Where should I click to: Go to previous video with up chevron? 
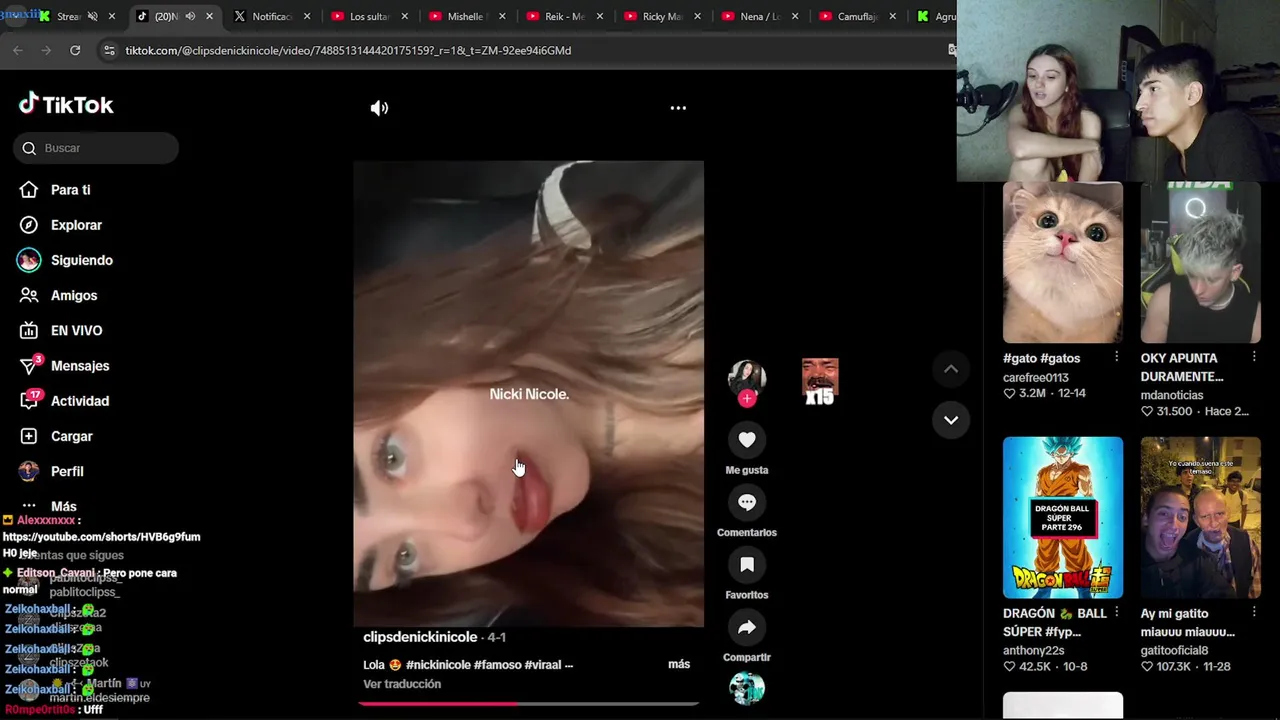(951, 369)
